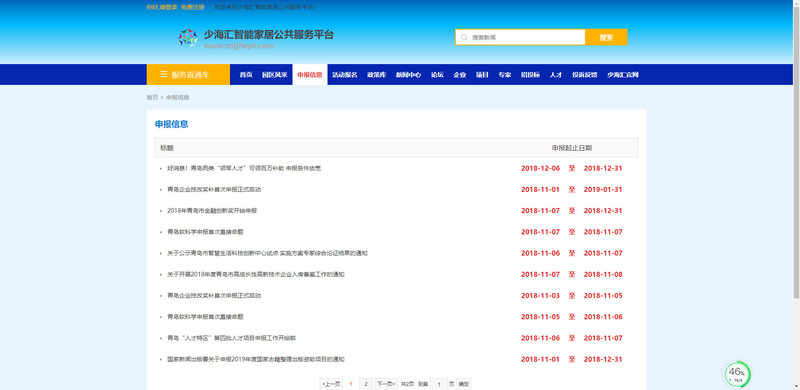This screenshot has width=800, height=390.
Task: Open 国家新闻出版署关于申报2019年度国家古籍整理 notice
Action: pyautogui.click(x=256, y=359)
